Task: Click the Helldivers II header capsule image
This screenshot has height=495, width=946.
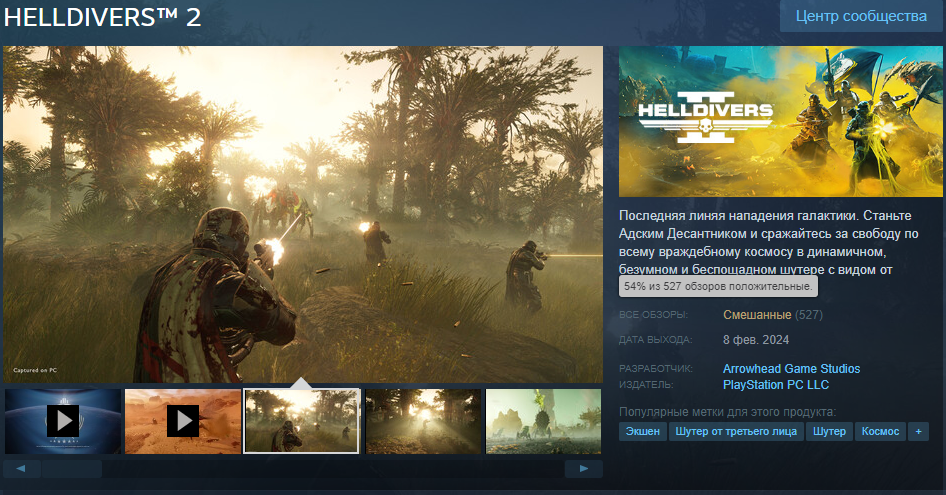Action: pyautogui.click(x=781, y=121)
